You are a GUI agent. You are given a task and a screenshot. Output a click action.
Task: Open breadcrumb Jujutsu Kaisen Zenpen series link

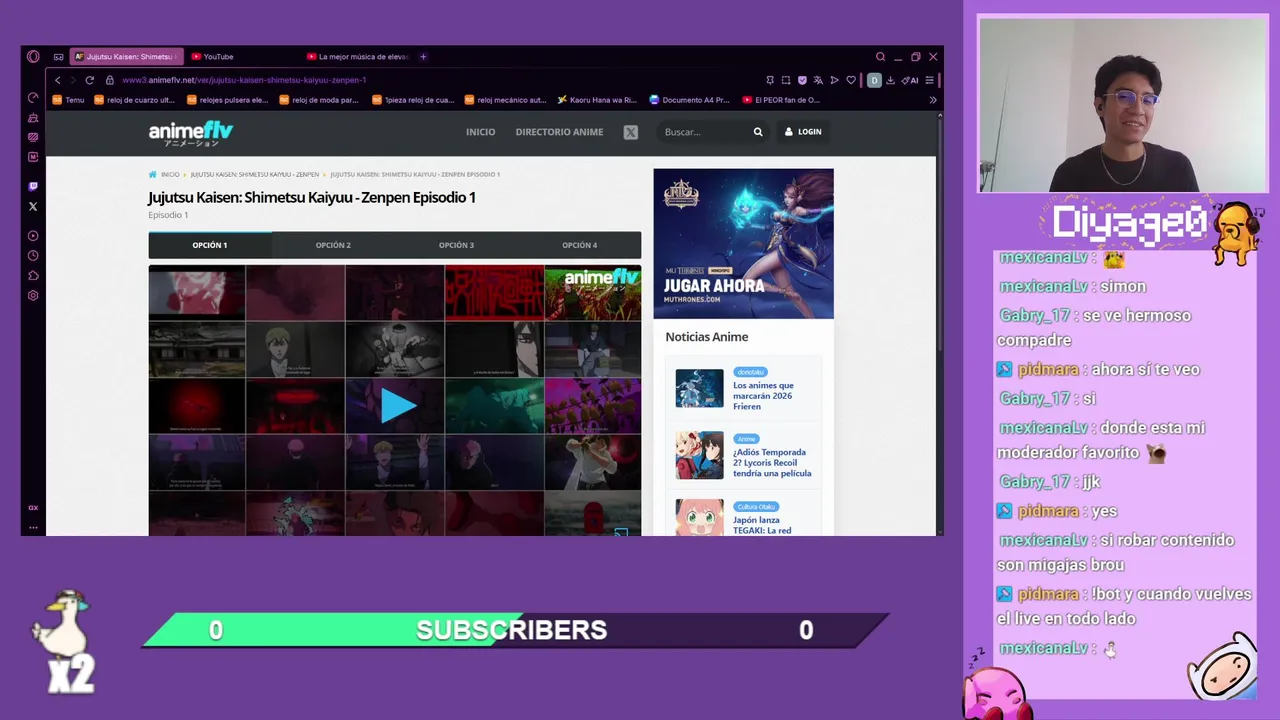tap(255, 174)
